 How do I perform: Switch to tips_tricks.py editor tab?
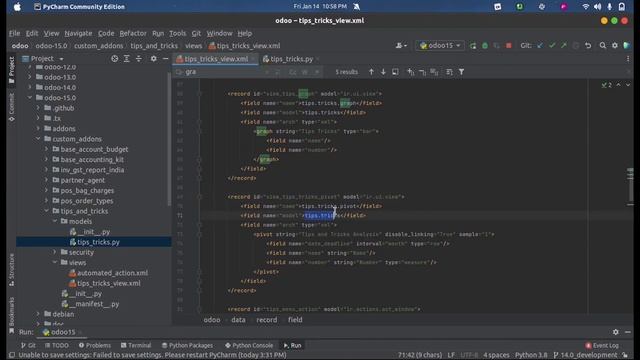pyautogui.click(x=291, y=59)
